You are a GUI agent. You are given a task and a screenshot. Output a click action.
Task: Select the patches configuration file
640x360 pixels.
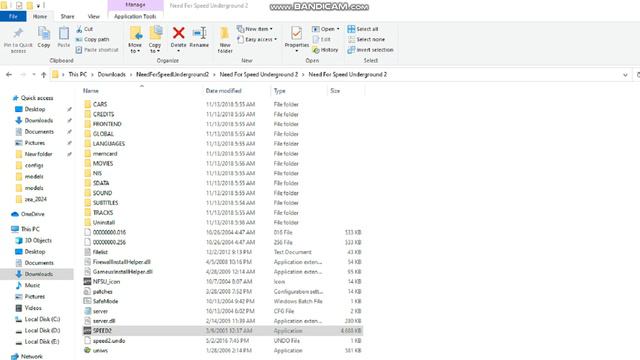102,291
